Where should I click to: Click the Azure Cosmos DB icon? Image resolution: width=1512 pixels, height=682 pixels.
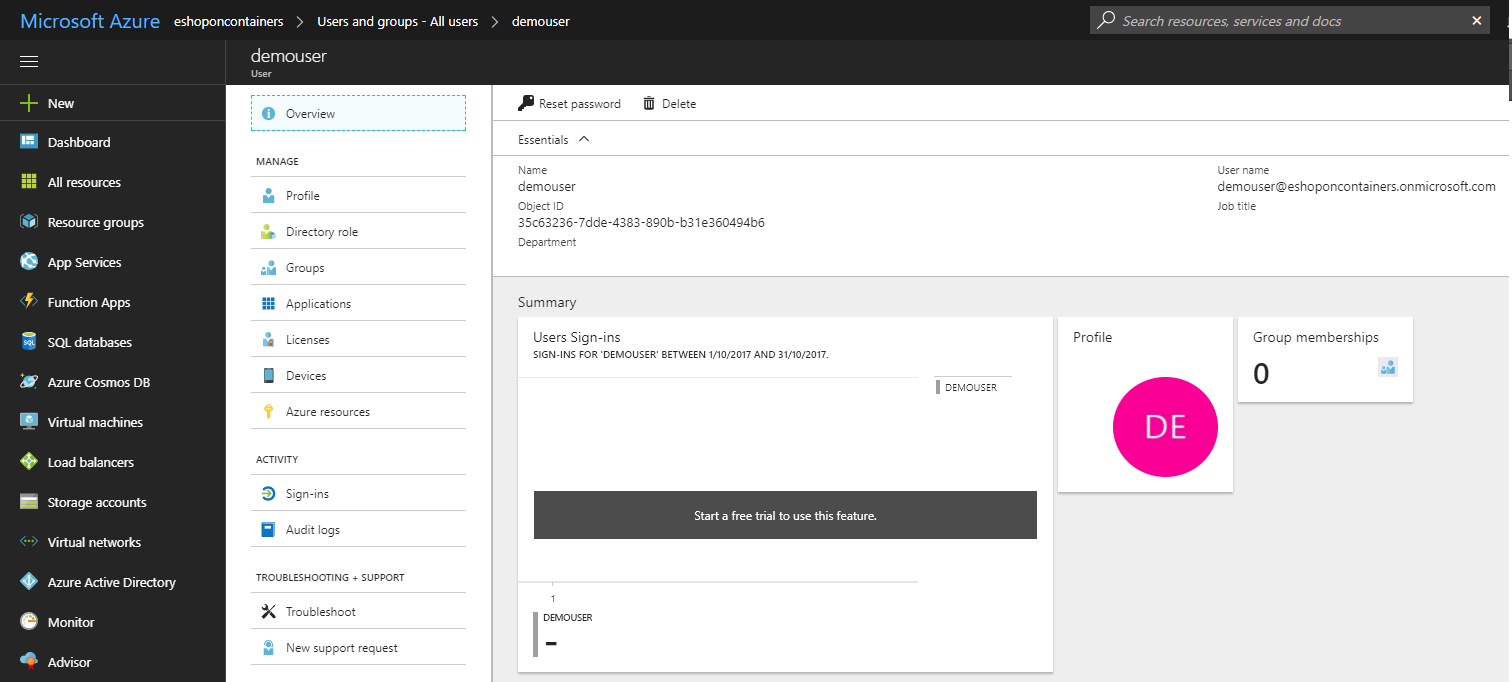pos(29,382)
